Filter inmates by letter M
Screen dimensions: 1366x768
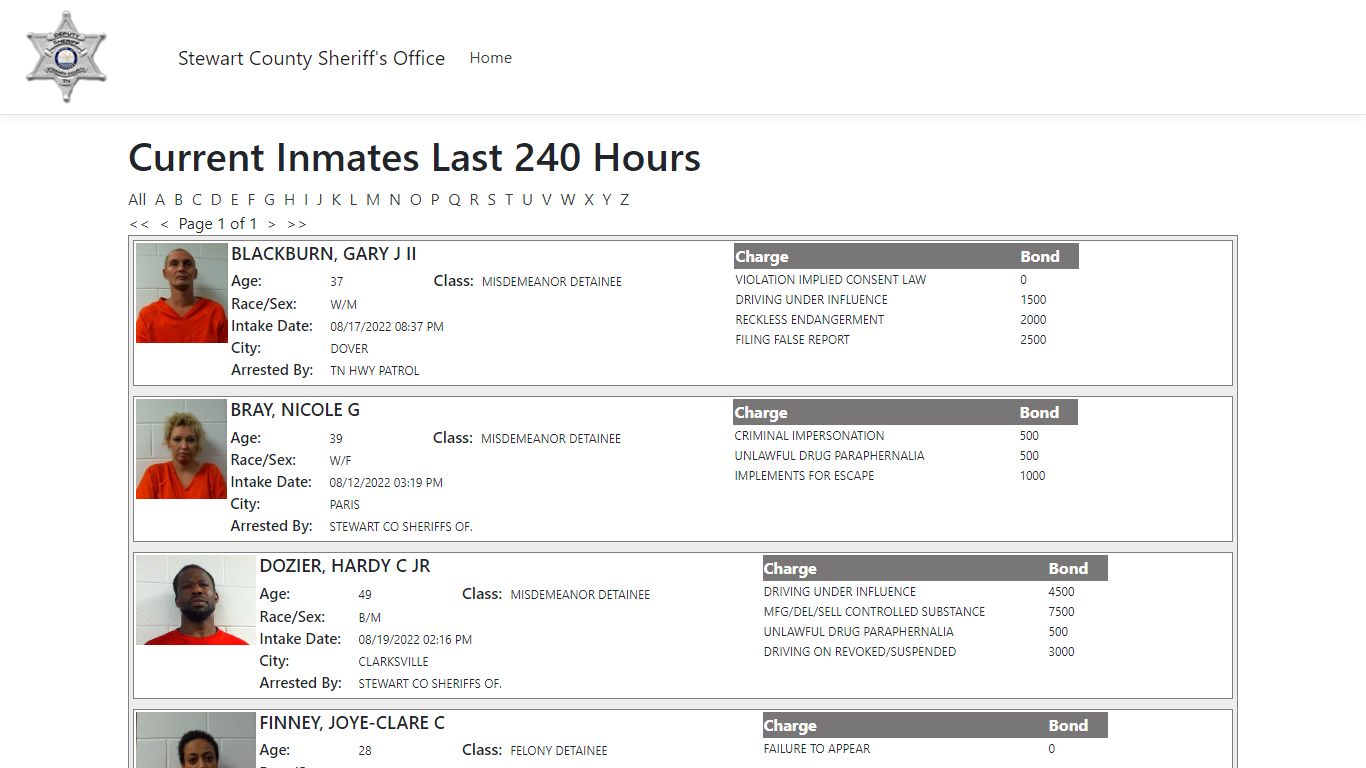pos(373,199)
